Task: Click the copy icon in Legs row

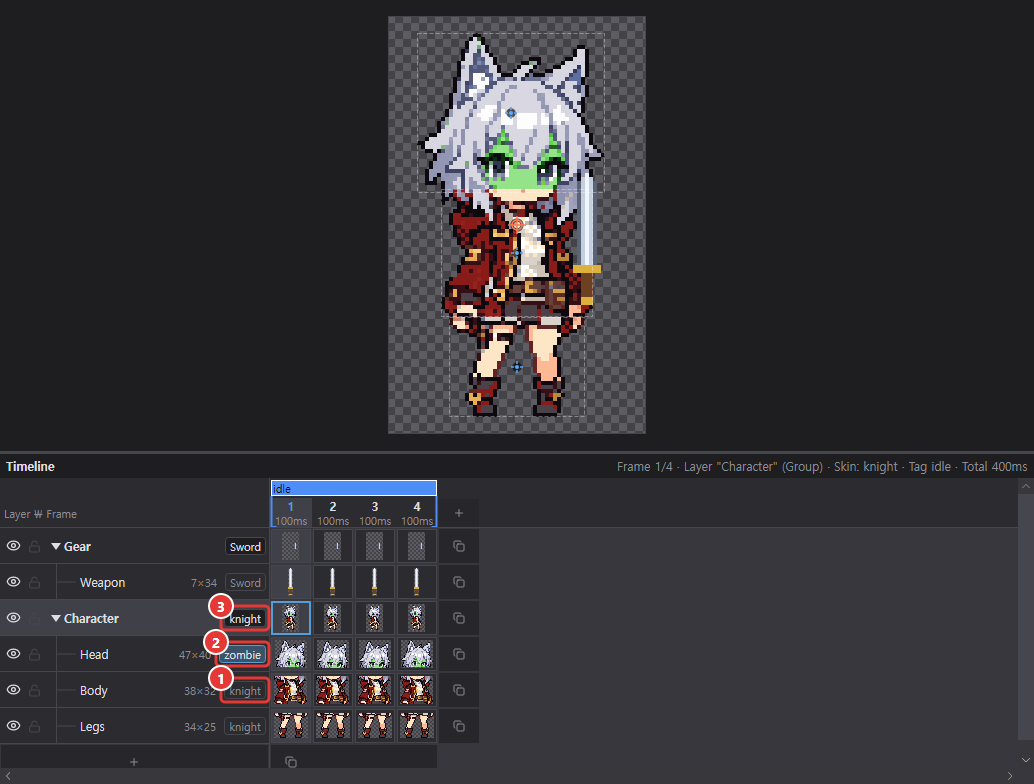Action: tap(459, 726)
